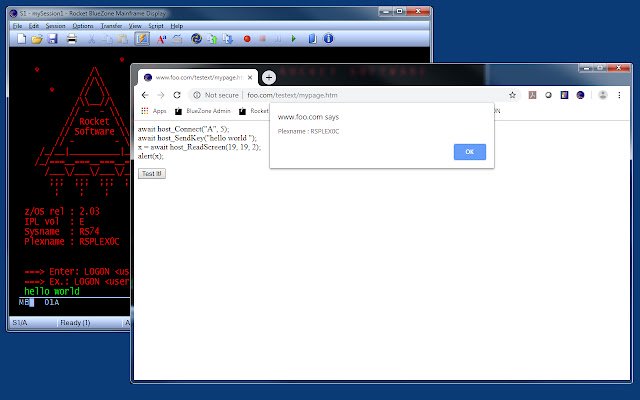Viewport: 640px width, 400px height.
Task: Click the pause script icon in BlueZone
Action: (278, 39)
